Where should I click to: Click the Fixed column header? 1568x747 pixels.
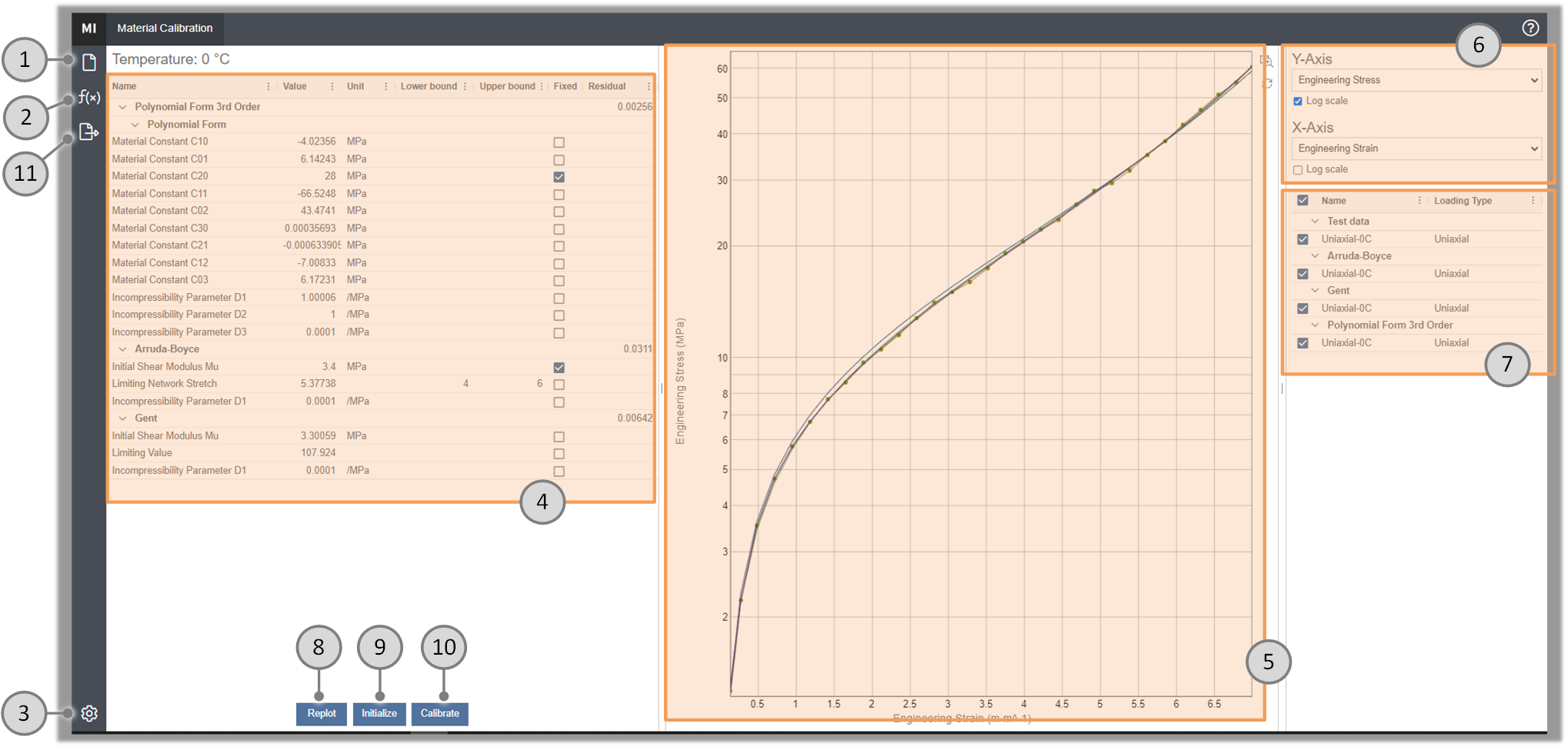pos(565,86)
